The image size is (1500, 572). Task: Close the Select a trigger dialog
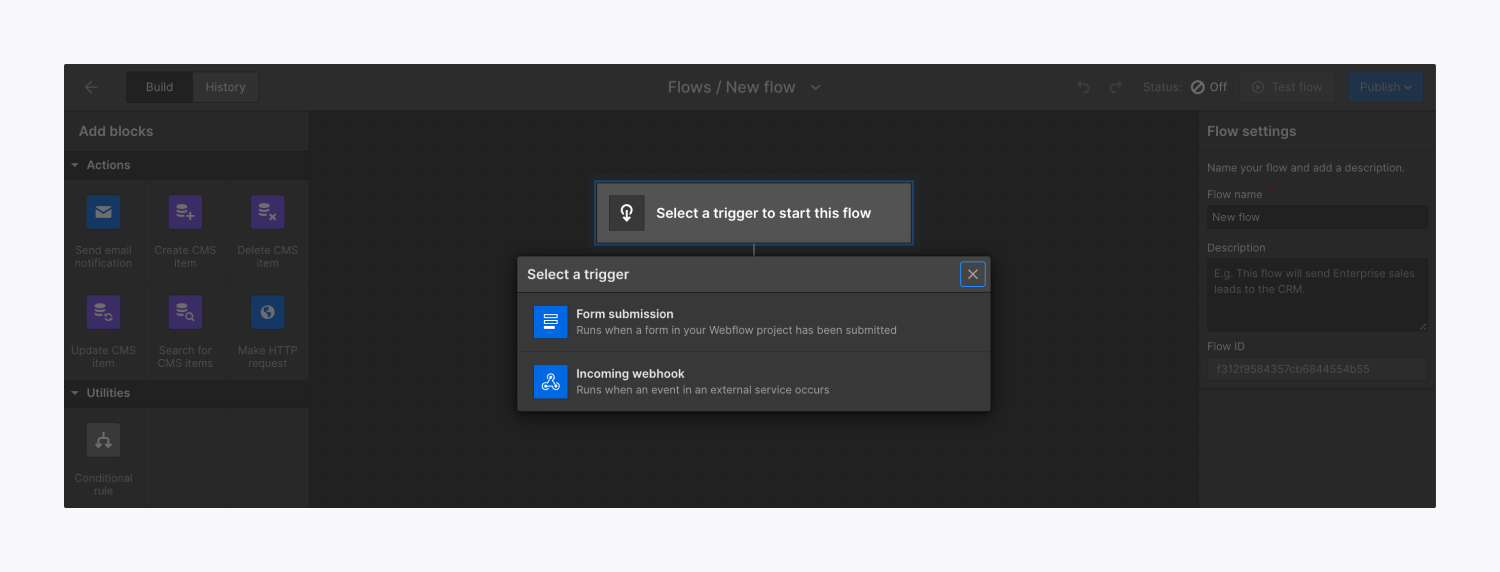pos(973,274)
